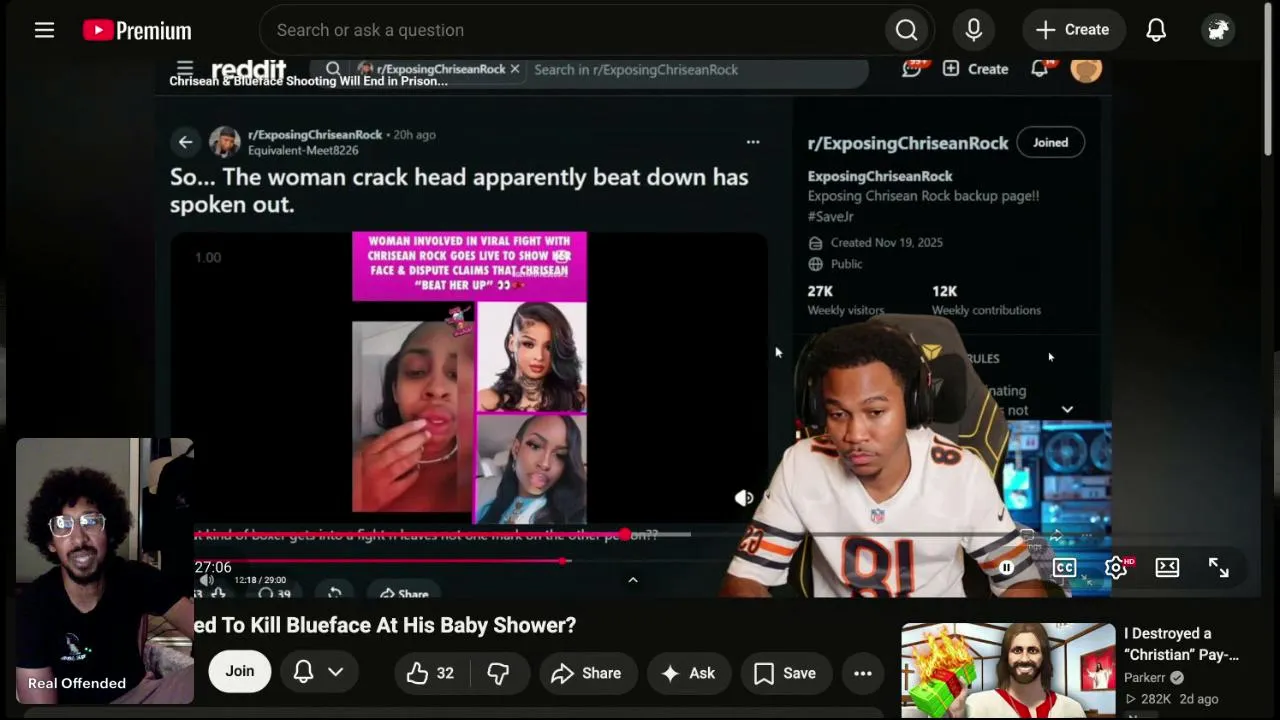Click Reddit's Create post button
The width and height of the screenshot is (1280, 720).
[975, 69]
